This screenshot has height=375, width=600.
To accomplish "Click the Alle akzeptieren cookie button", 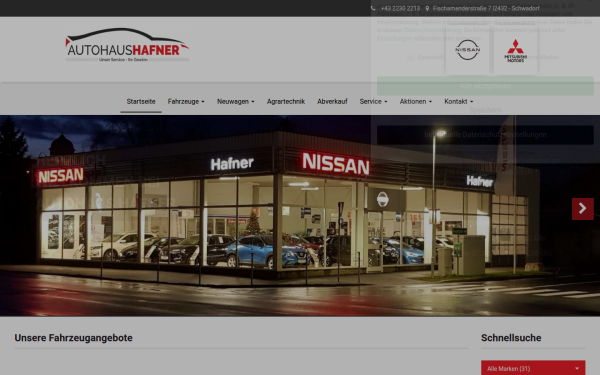I will [485, 86].
